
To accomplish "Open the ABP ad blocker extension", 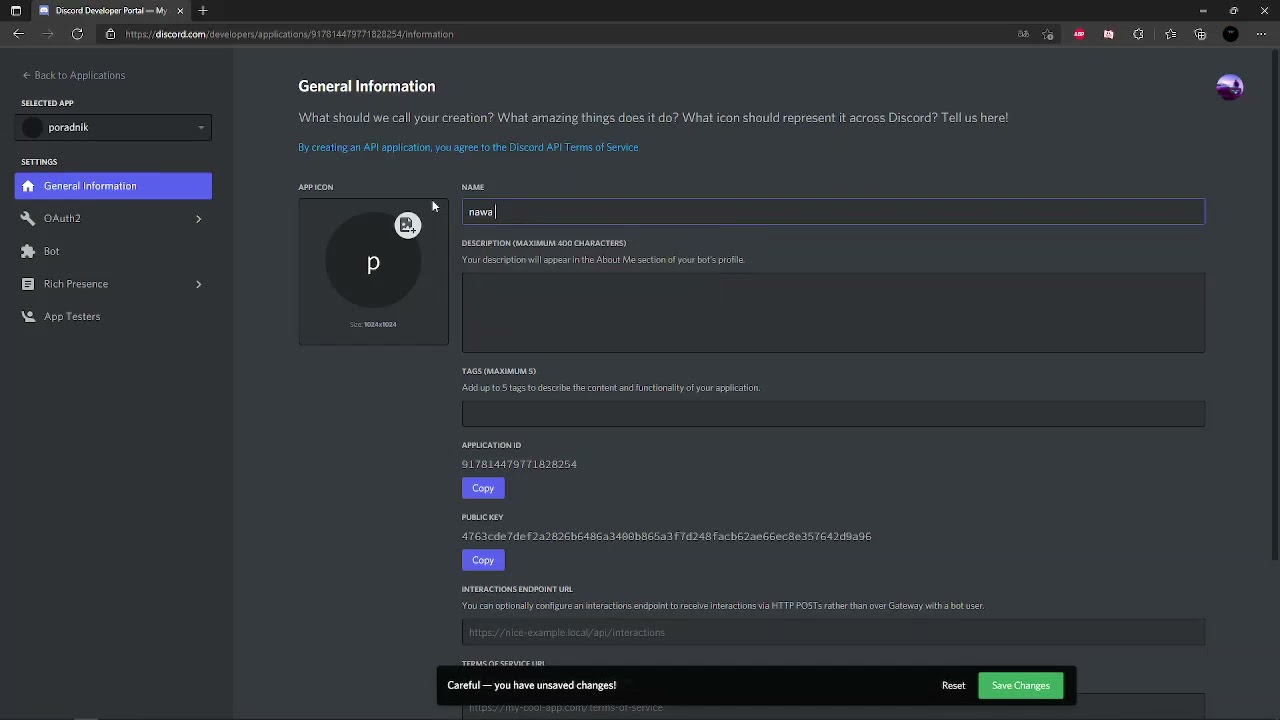I will pos(1078,34).
